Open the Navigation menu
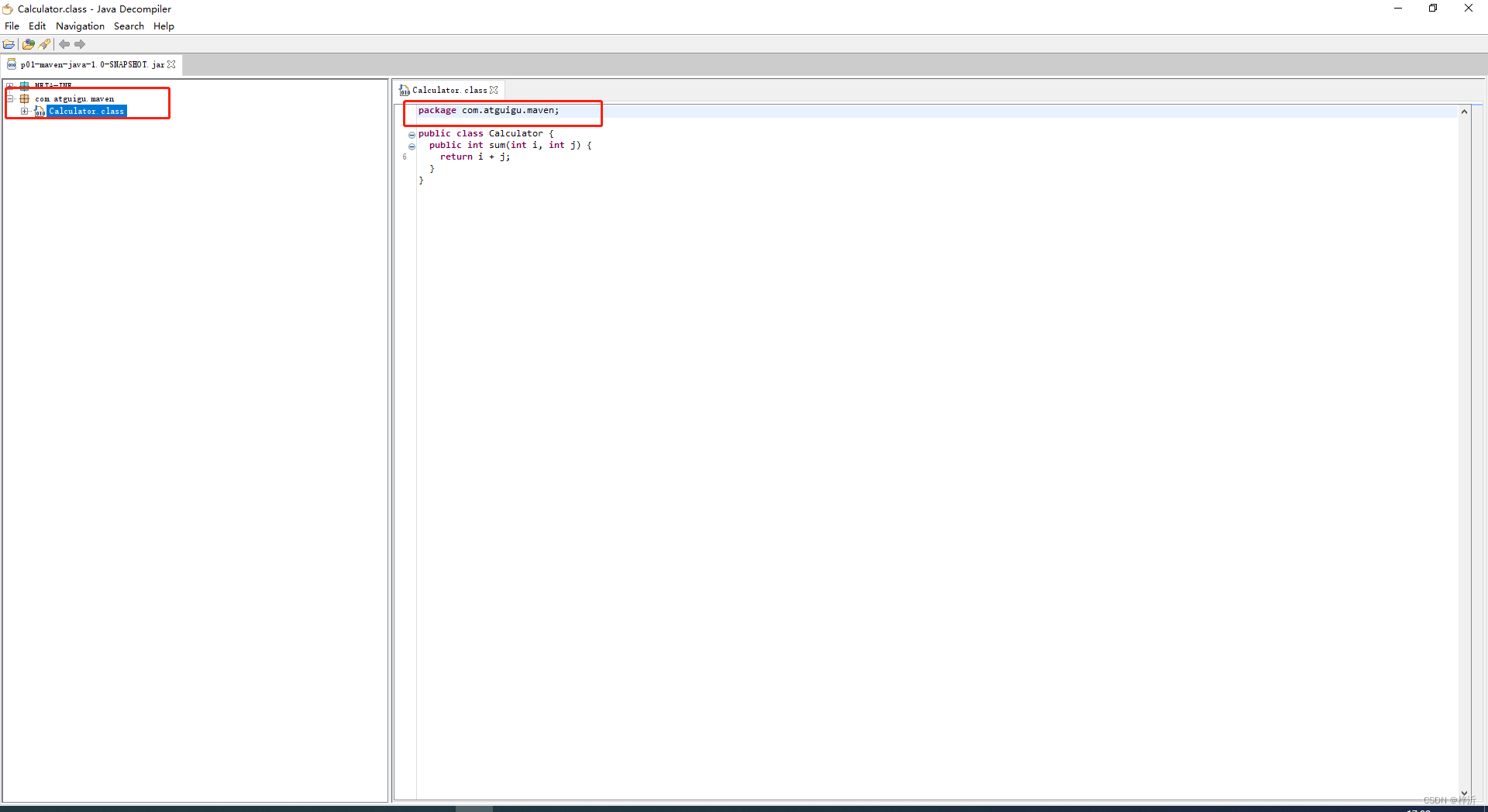 click(80, 26)
